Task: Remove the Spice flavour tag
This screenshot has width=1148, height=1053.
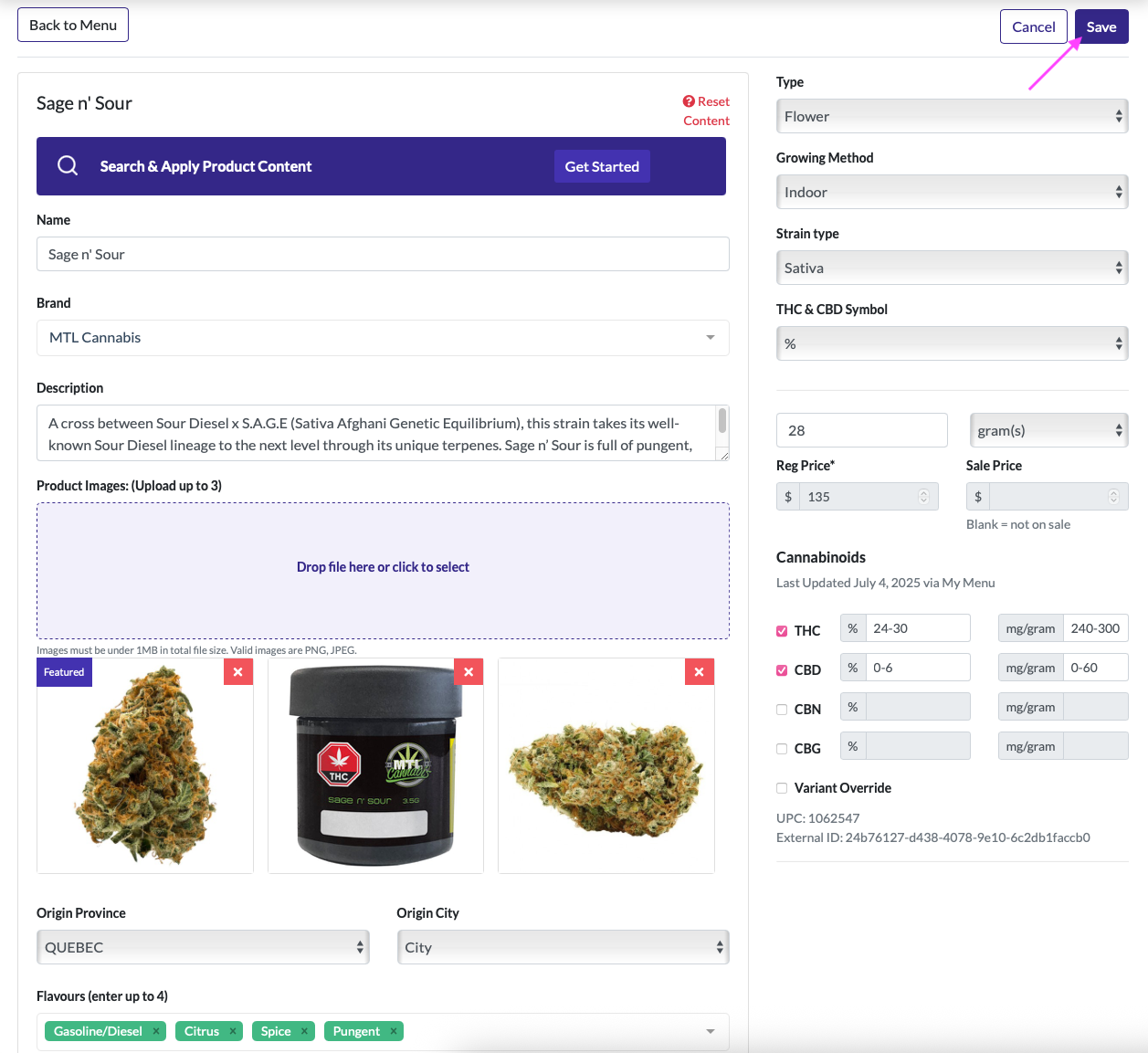Action: point(304,1031)
